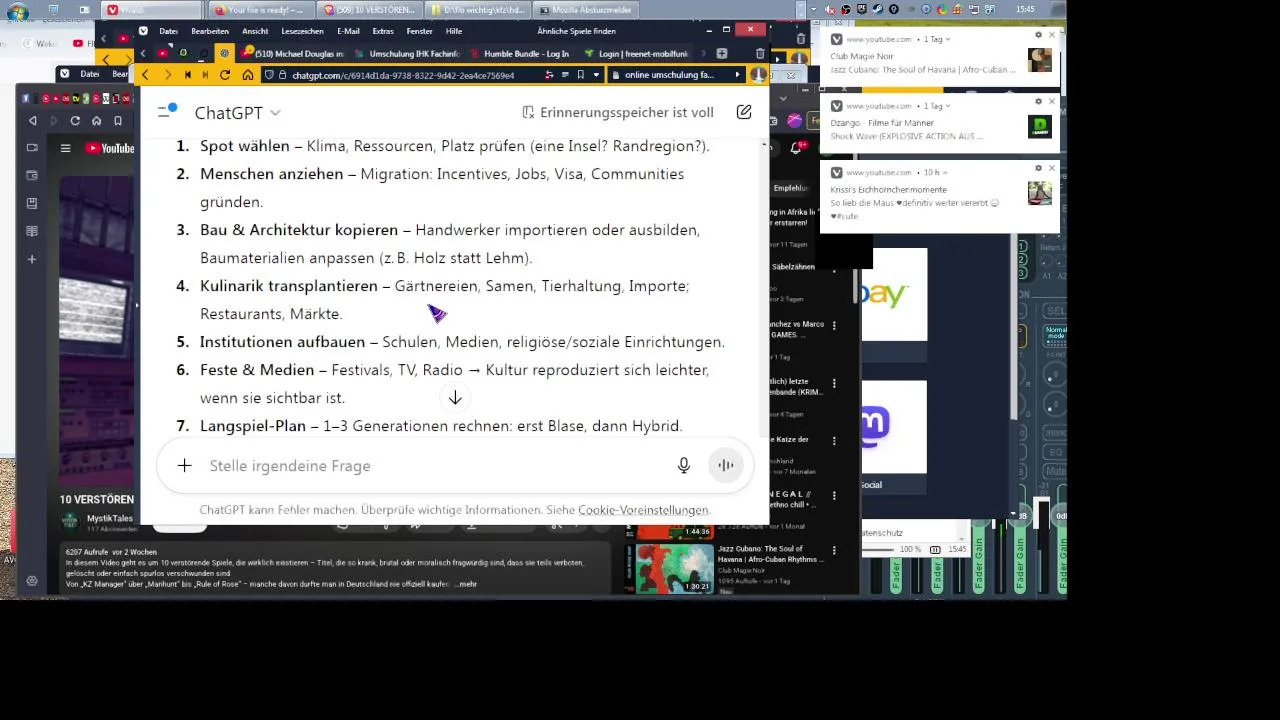
Task: Go forward in the ChatGPT browser window
Action: coord(167,75)
